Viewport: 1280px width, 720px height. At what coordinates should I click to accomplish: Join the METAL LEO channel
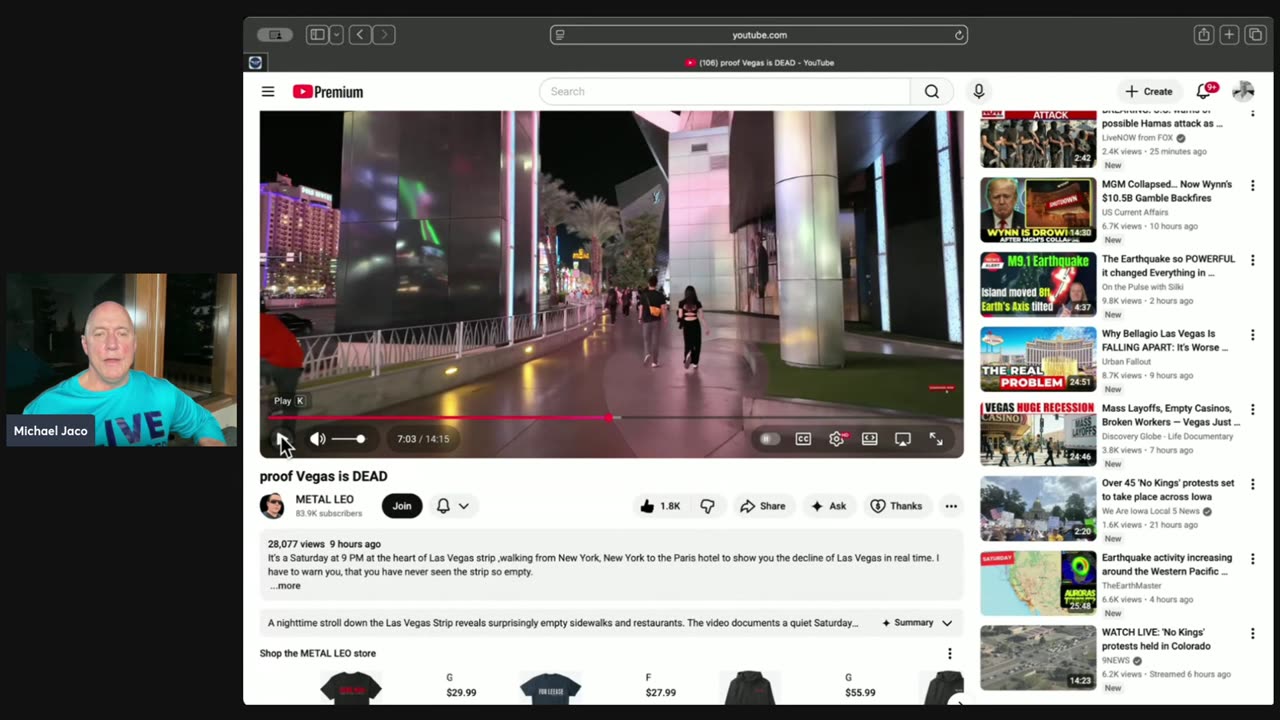pos(402,506)
